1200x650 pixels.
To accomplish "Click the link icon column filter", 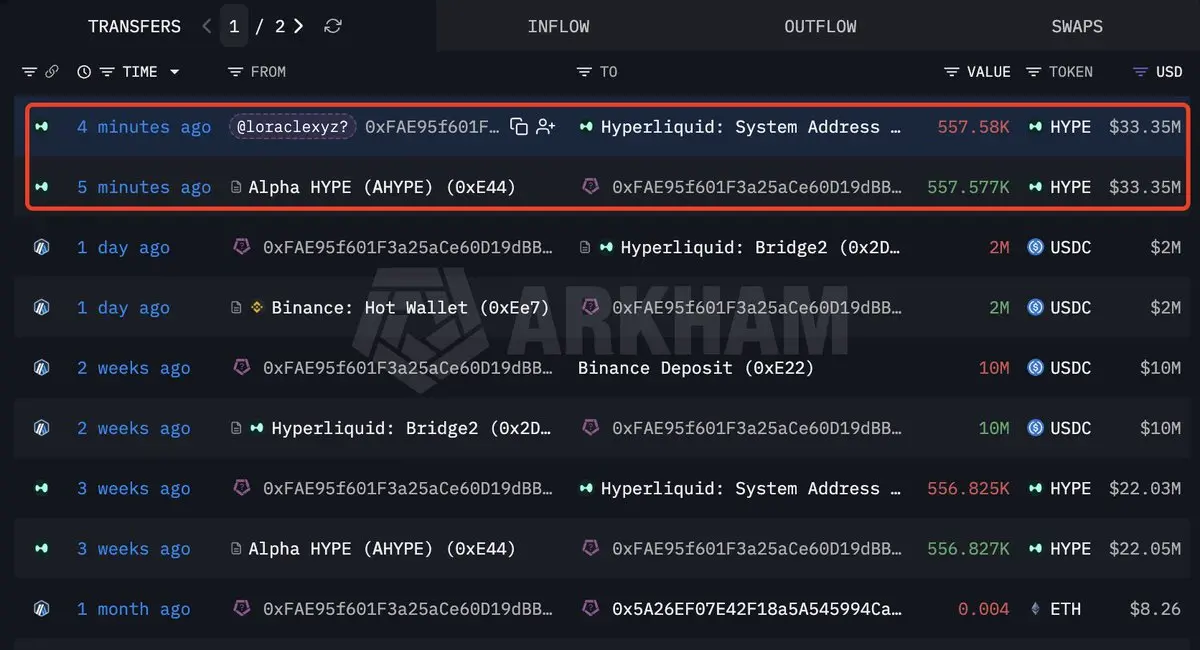I will pyautogui.click(x=52, y=72).
